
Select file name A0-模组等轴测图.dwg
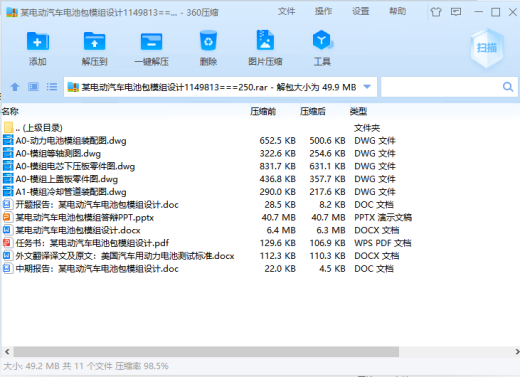[58, 153]
